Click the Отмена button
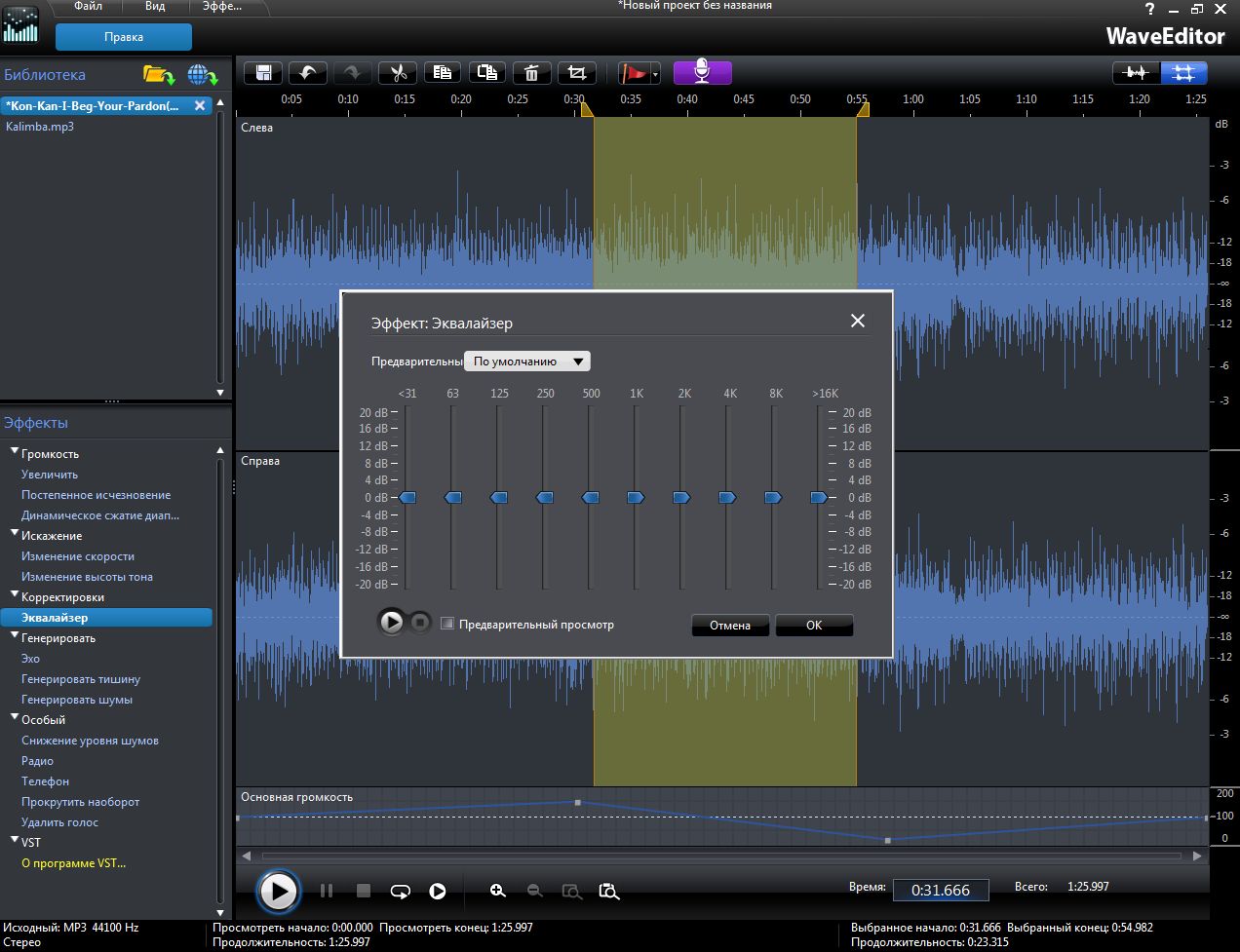Screen dimensions: 1240x952 (730, 626)
